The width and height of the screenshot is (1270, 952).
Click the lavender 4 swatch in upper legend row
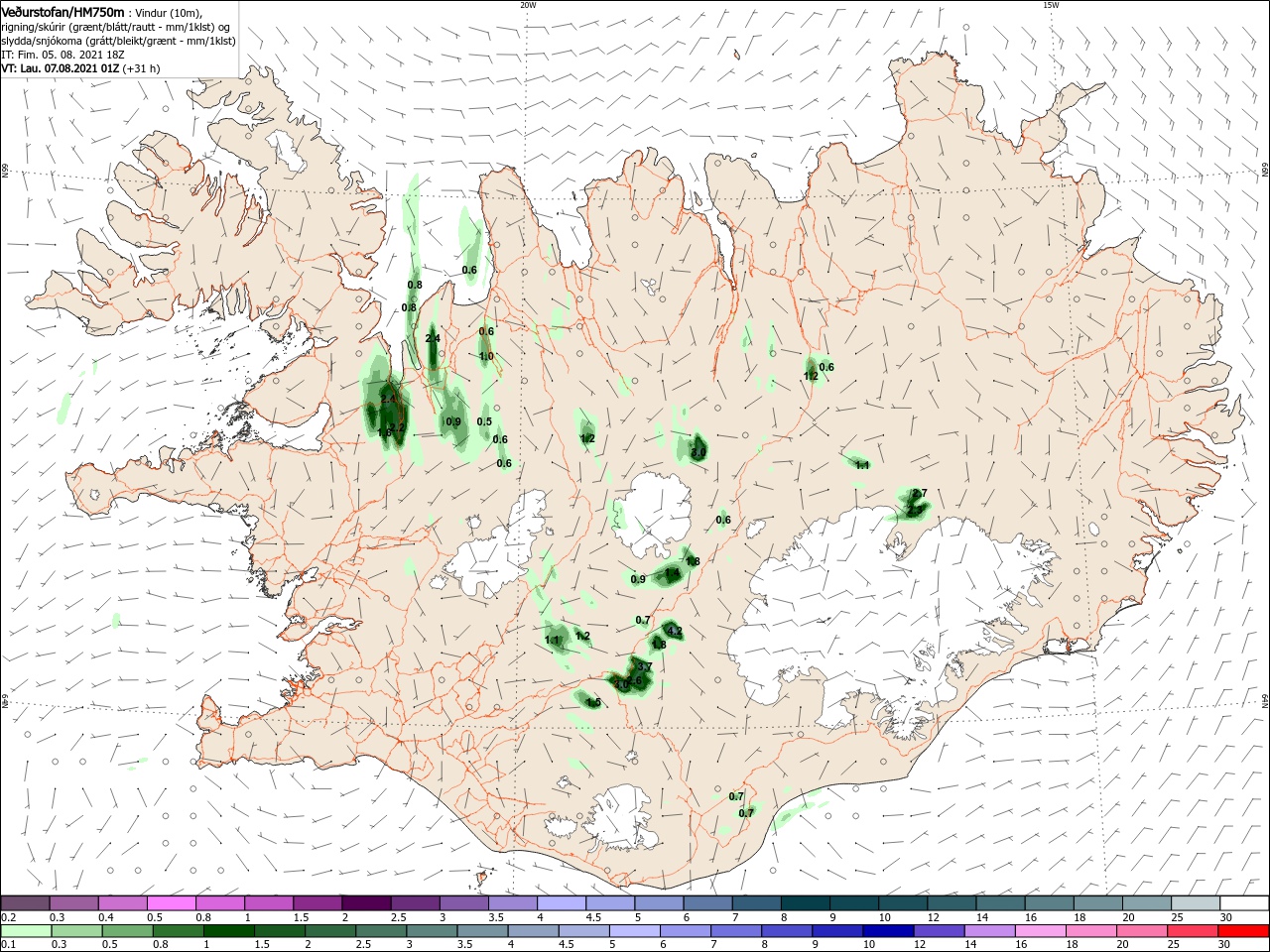click(561, 903)
